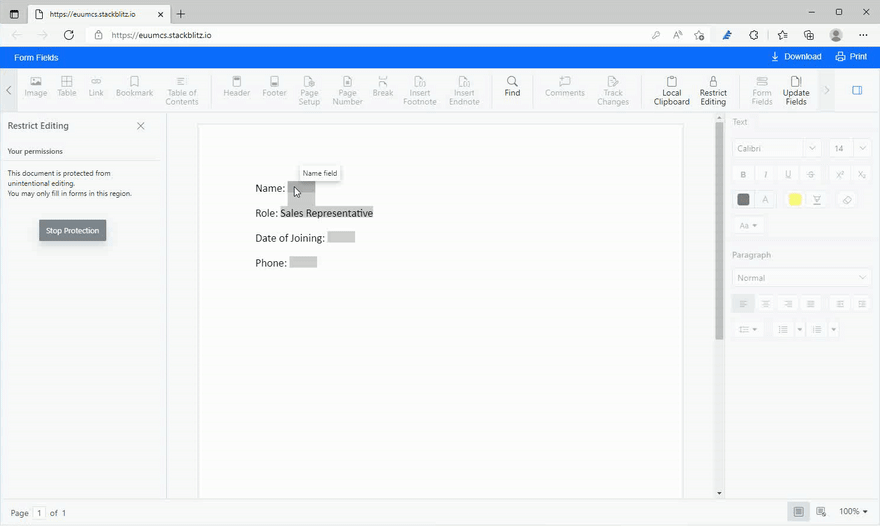This screenshot has height=526, width=880.
Task: Insert a Table of Contents
Action: click(181, 90)
